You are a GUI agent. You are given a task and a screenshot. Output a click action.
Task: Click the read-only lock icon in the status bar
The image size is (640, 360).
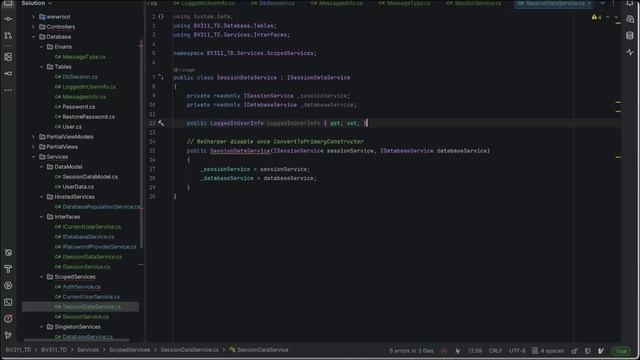pyautogui.click(x=575, y=351)
